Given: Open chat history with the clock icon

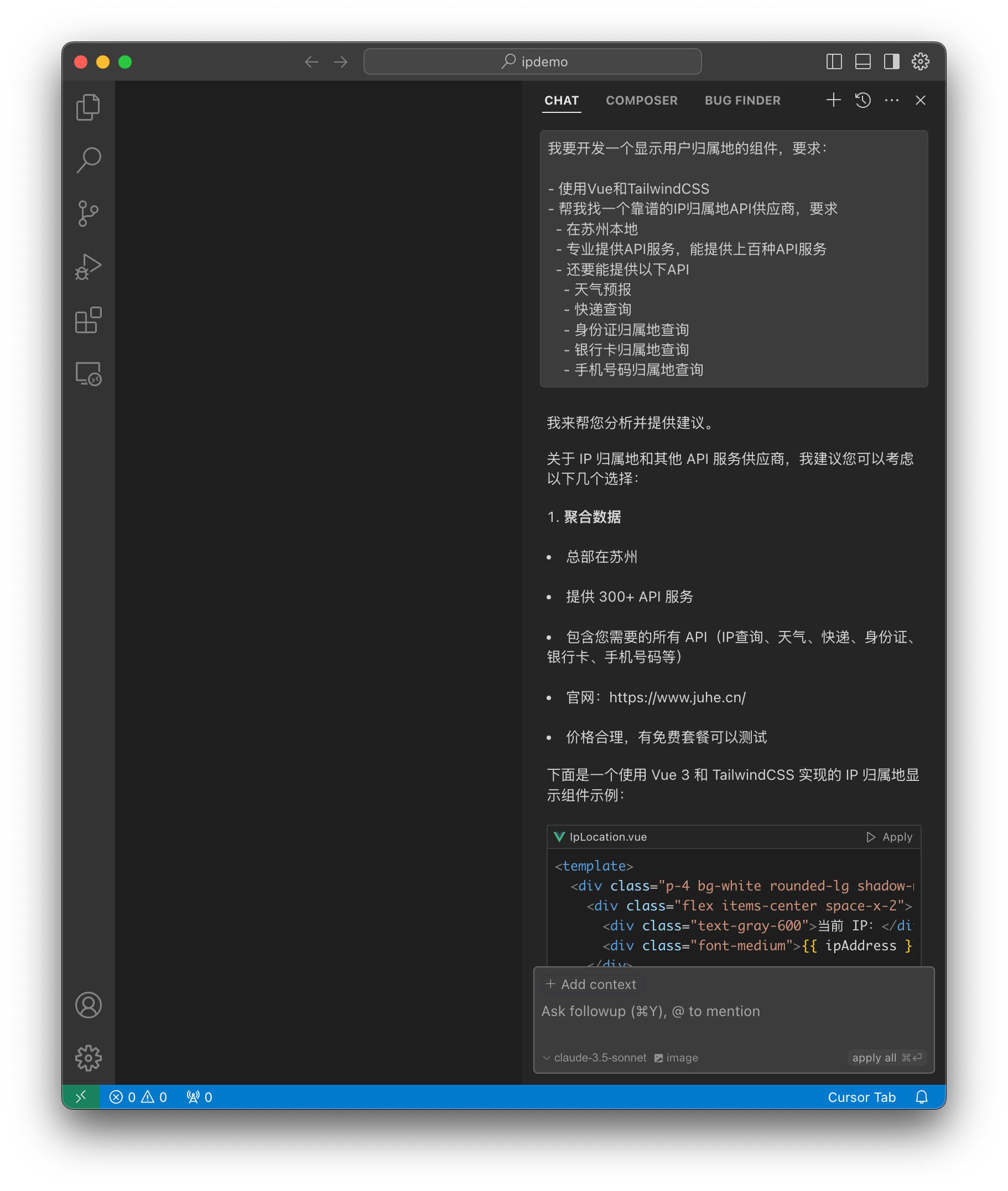Looking at the screenshot, I should click(863, 100).
